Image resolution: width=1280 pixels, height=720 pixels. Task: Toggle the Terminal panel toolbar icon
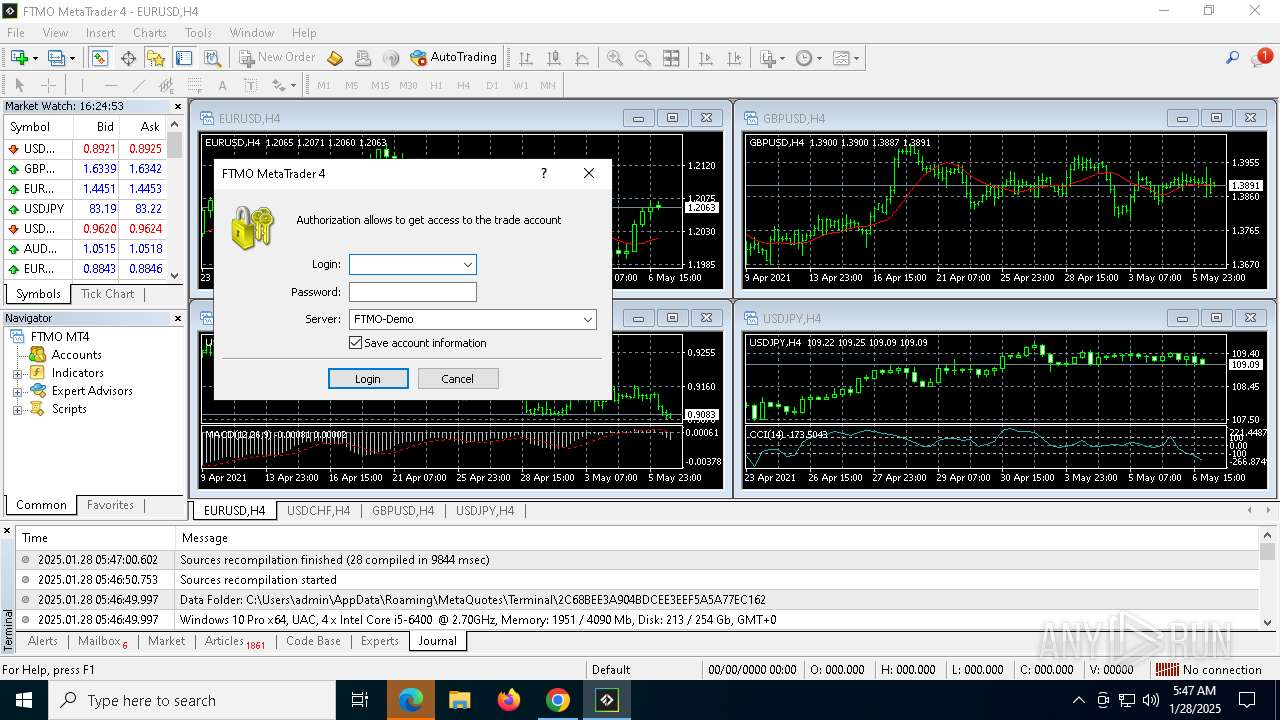(x=184, y=58)
